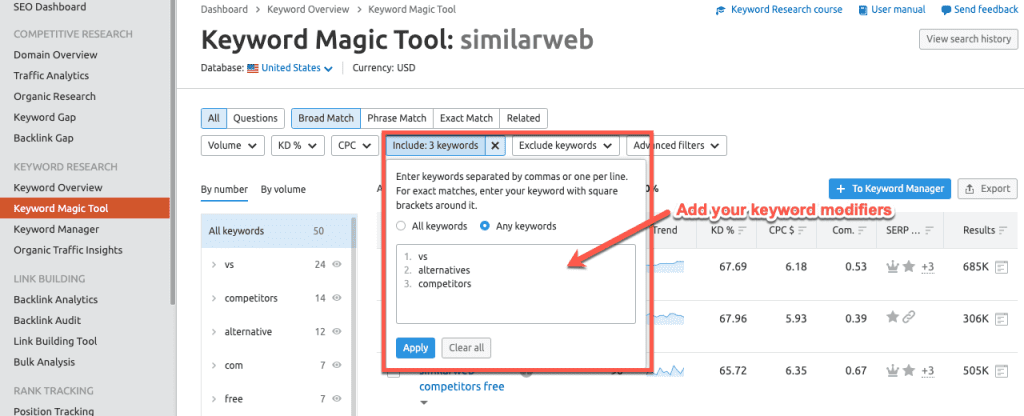Image resolution: width=1024 pixels, height=416 pixels.
Task: Click the User manual icon link
Action: point(862,10)
